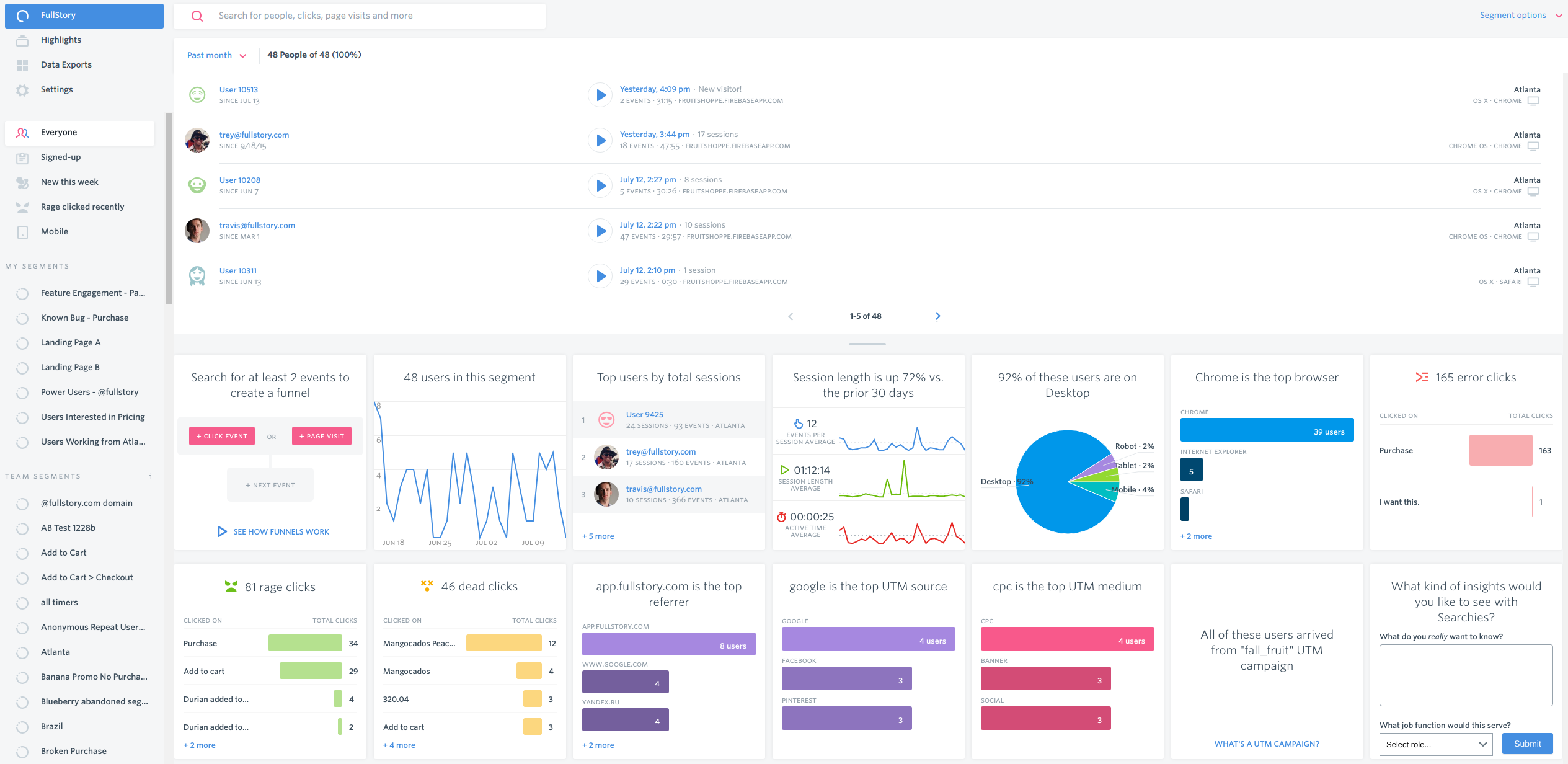Go to next page of people
Screen dimensions: 1568x764
point(937,316)
